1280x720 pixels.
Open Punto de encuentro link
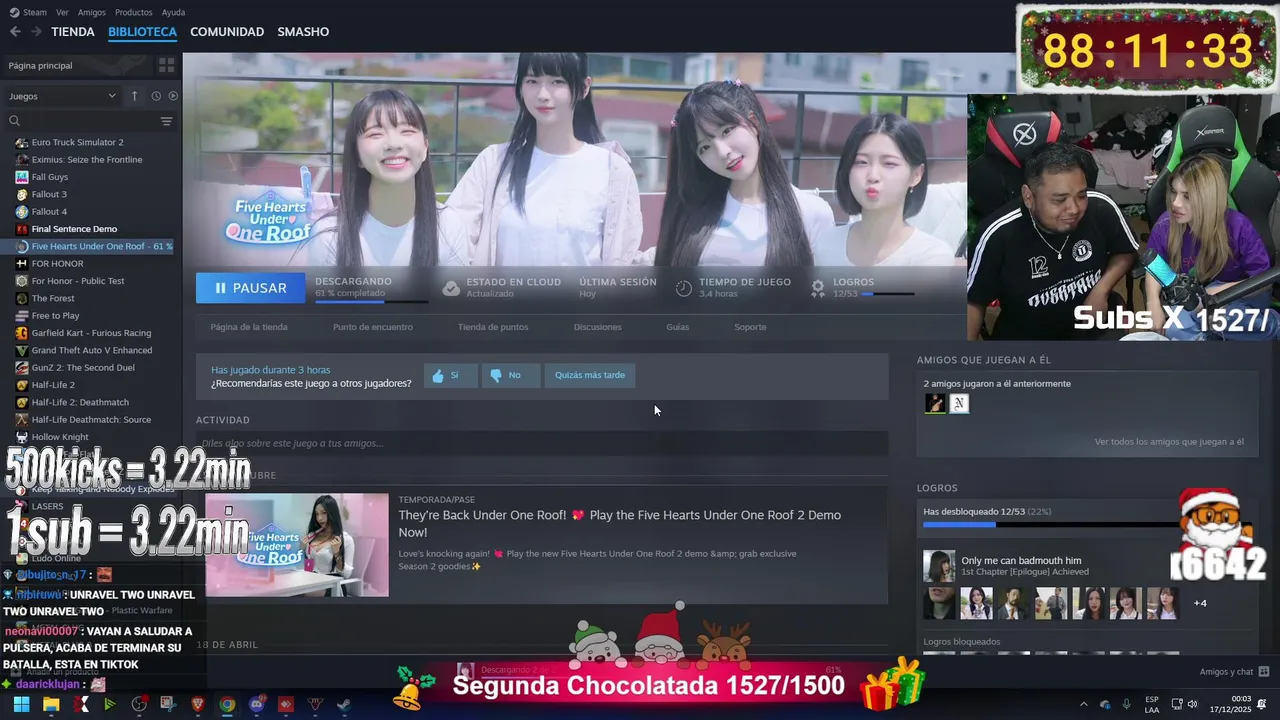[x=373, y=327]
